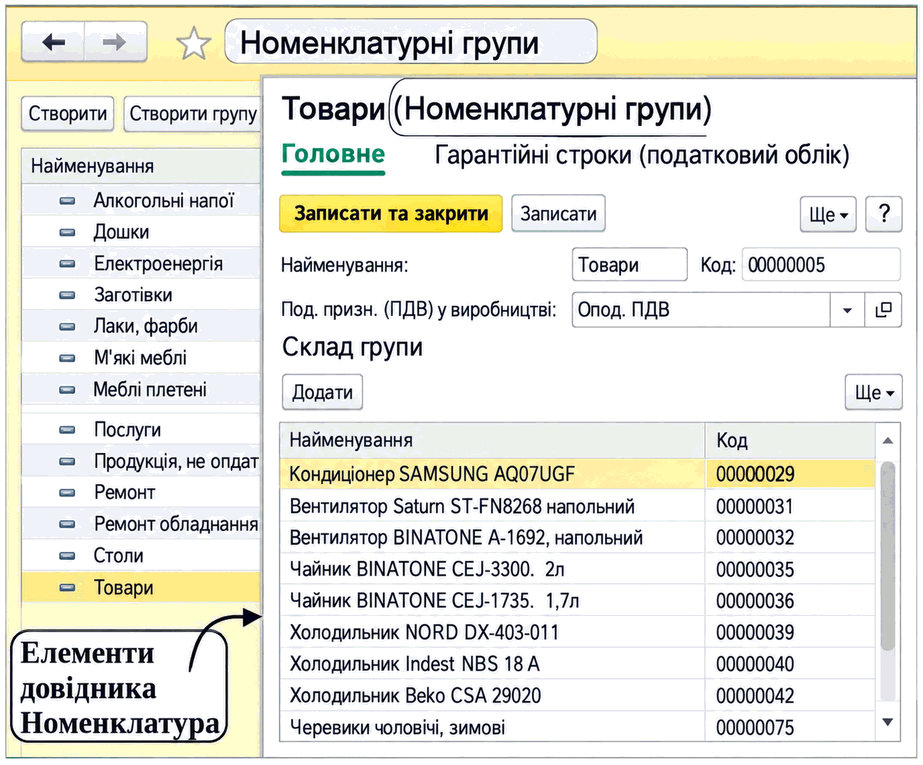The image size is (923, 765).
Task: Click the icon beside М'які меблі
Action: pyautogui.click(x=68, y=358)
